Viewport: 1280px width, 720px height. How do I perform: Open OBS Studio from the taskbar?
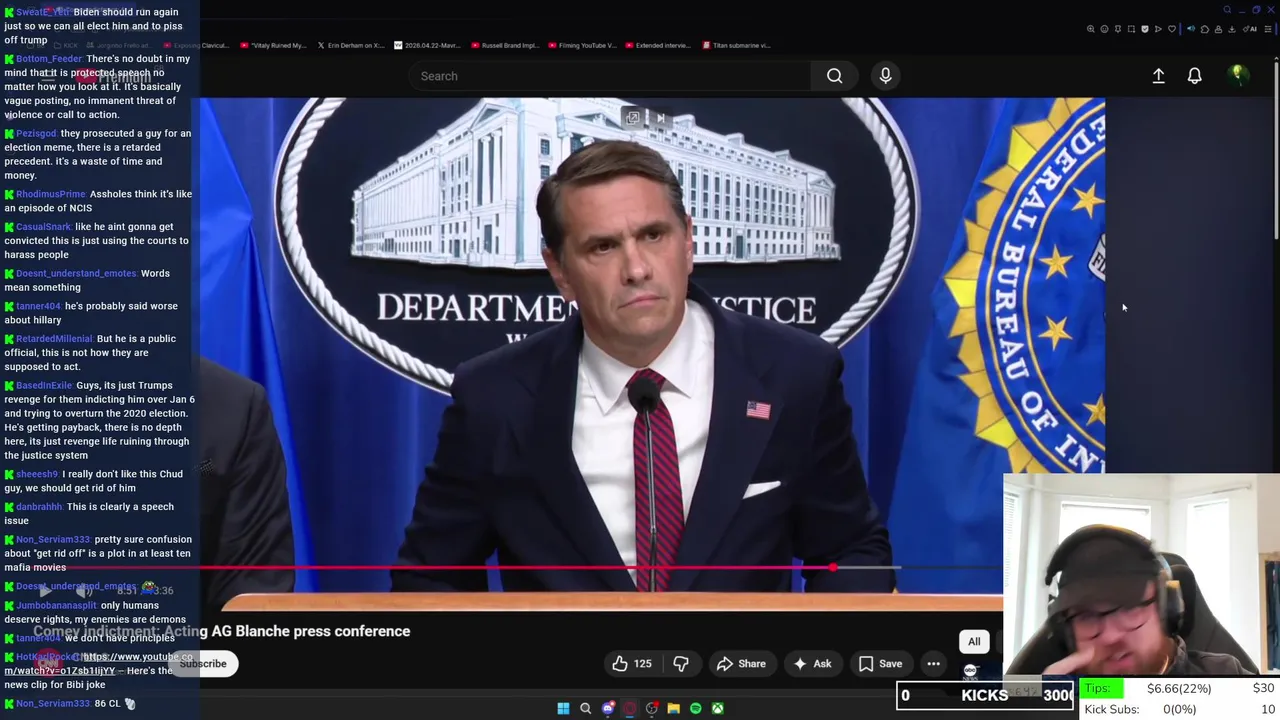pos(652,708)
